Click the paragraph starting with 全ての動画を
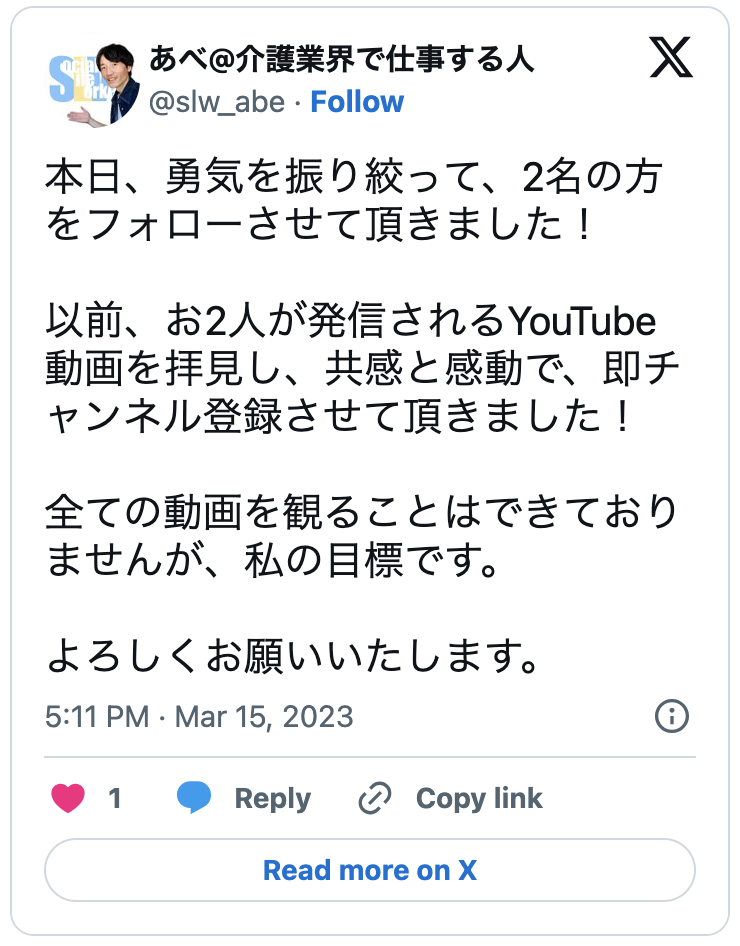 (362, 537)
